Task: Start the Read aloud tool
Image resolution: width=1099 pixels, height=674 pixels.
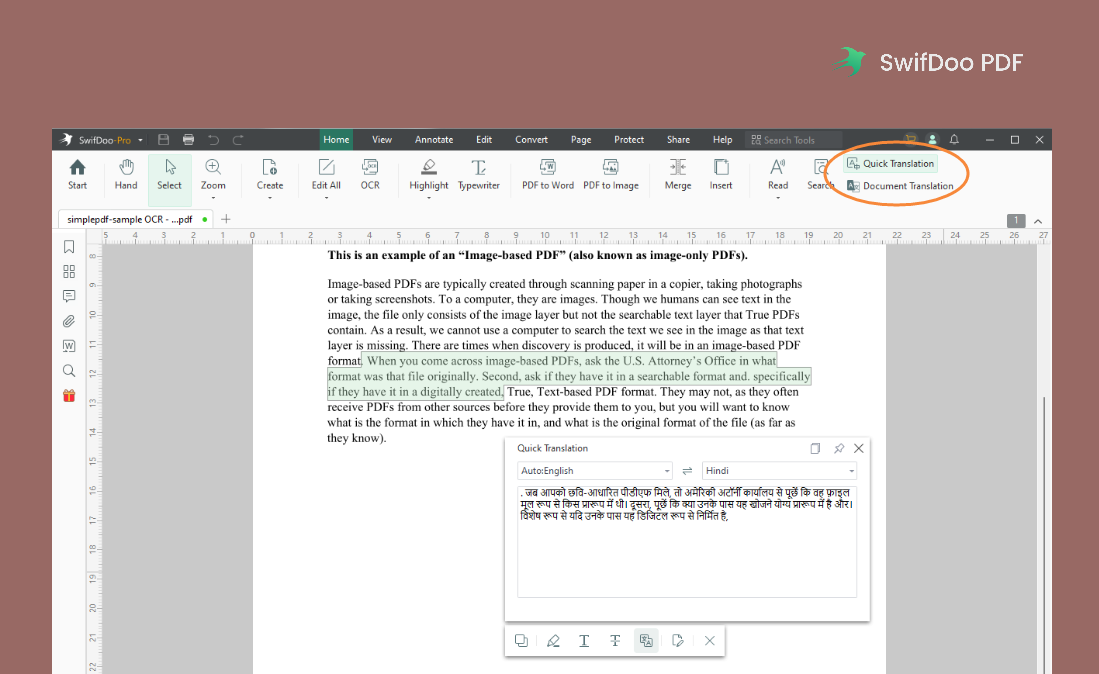Action: click(x=778, y=174)
